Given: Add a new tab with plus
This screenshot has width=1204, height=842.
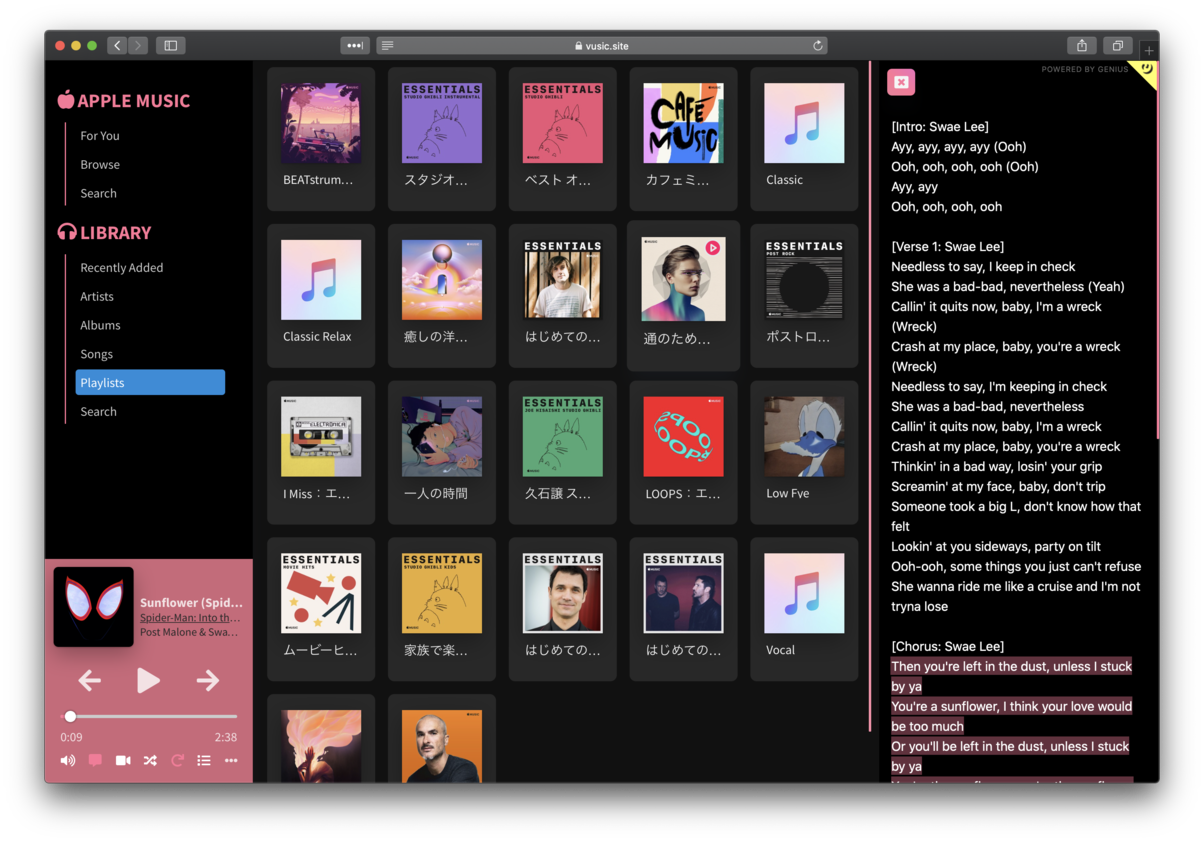Looking at the screenshot, I should coord(1149,50).
